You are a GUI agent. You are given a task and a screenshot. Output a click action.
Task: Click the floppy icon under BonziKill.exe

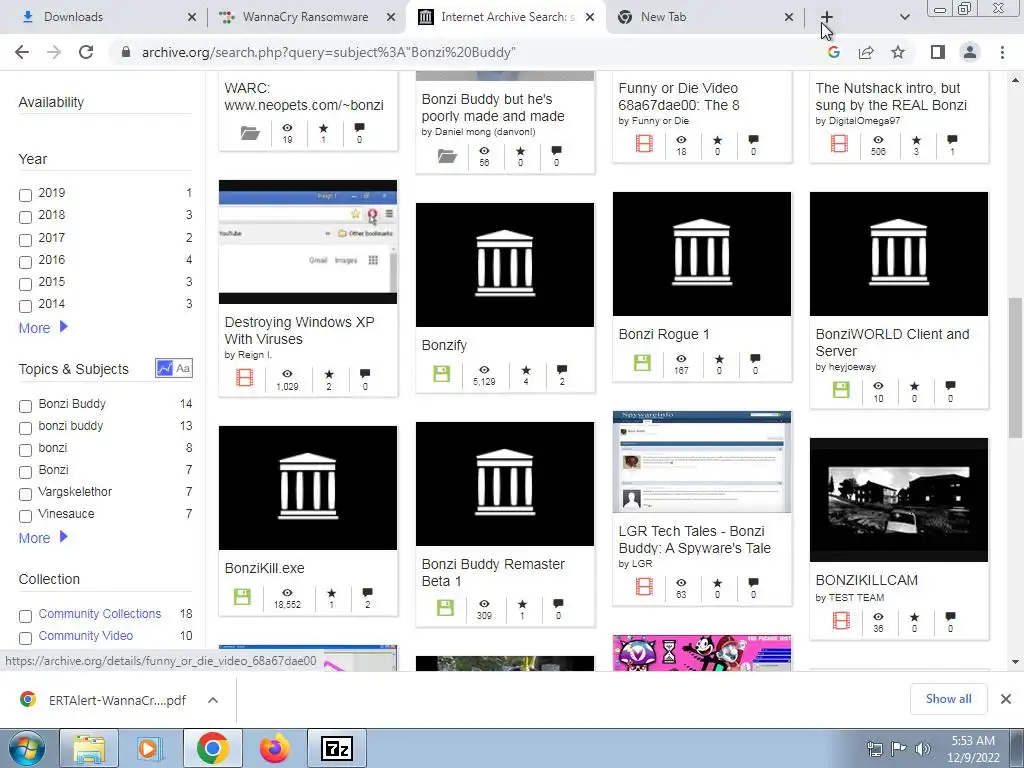(x=242, y=596)
